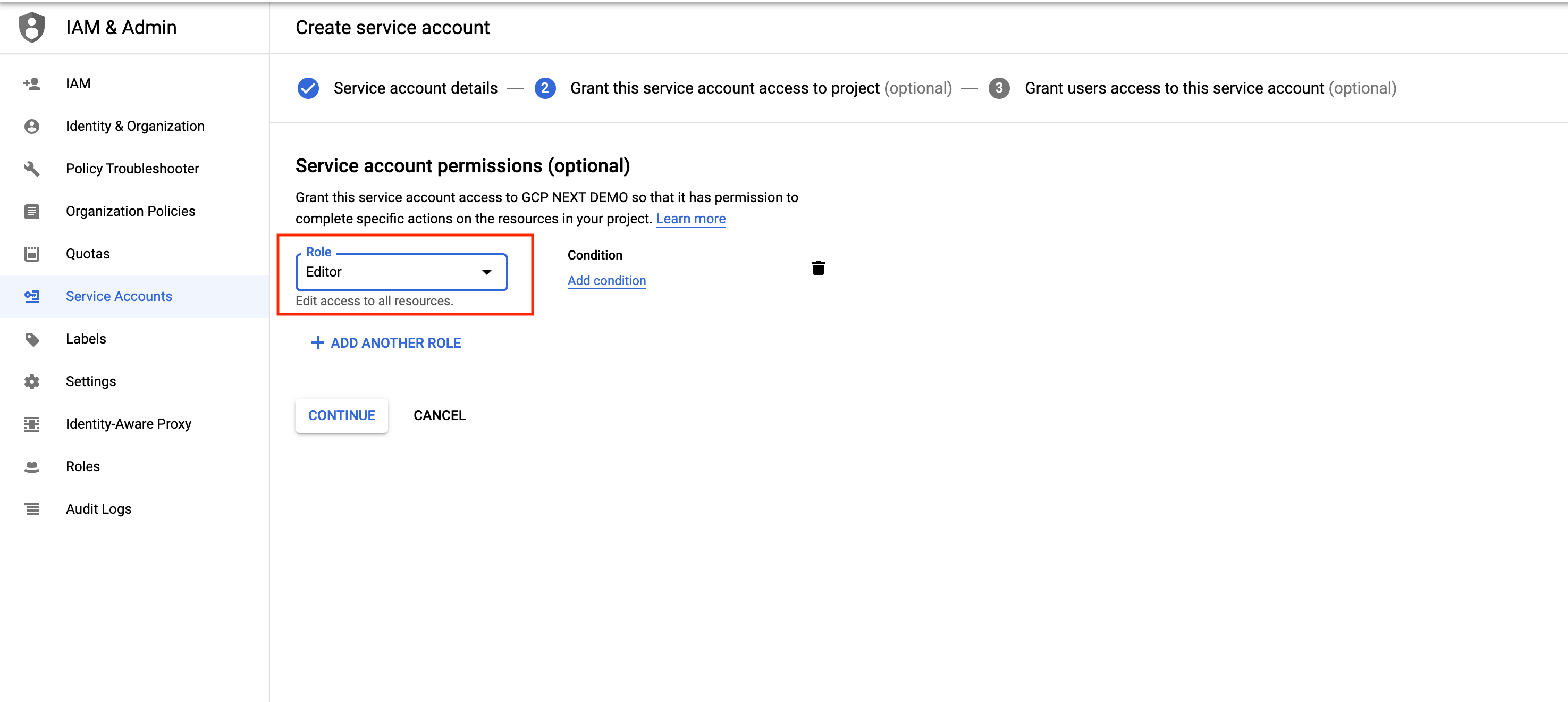
Task: Click the Policy Troubleshooter wrench icon
Action: (32, 169)
